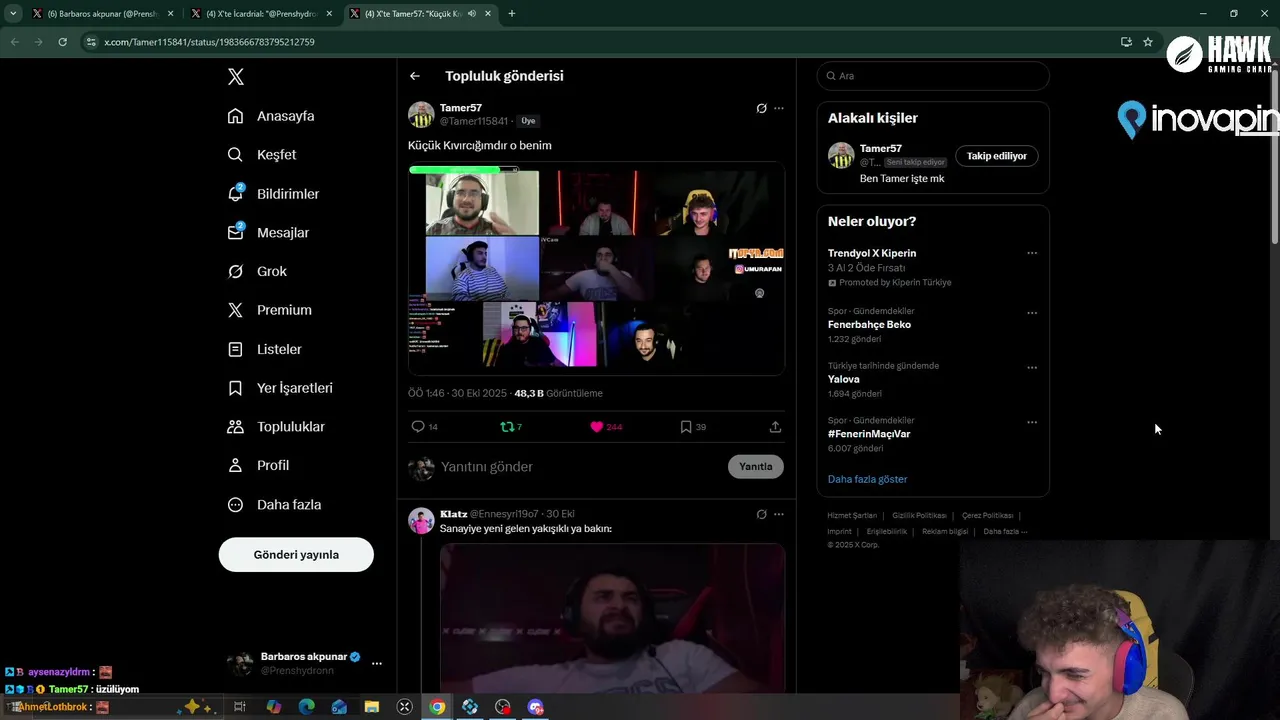Image resolution: width=1280 pixels, height=720 pixels.
Task: Click the site info icon in address bar
Action: [x=91, y=42]
